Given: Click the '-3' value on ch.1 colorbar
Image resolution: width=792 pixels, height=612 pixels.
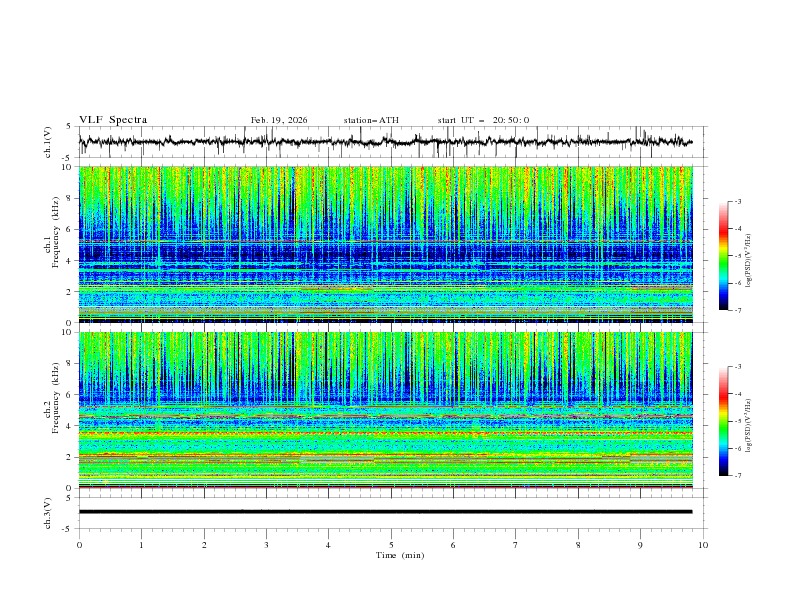Looking at the screenshot, I should (x=737, y=201).
